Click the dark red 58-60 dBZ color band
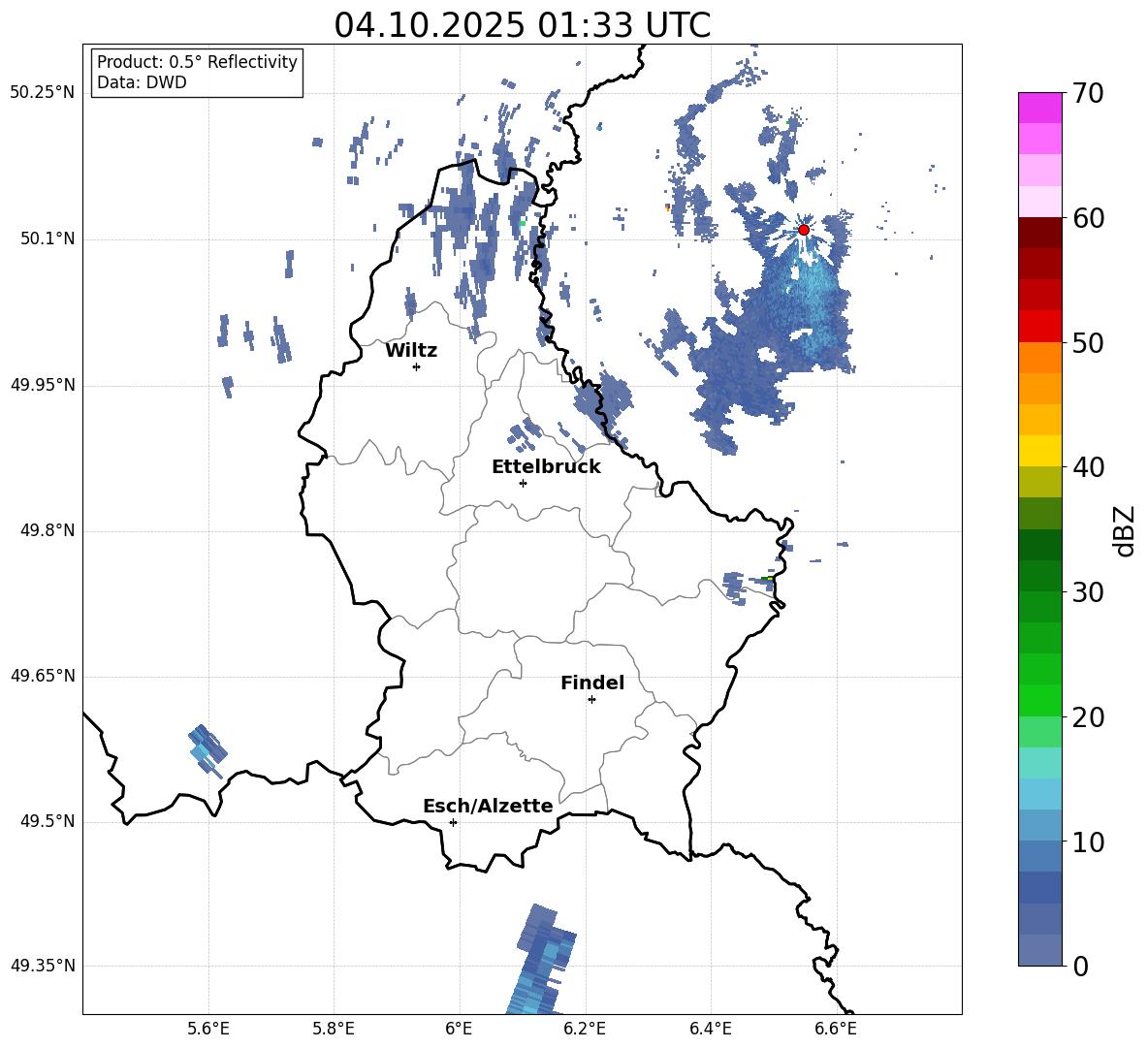 pos(1040,233)
